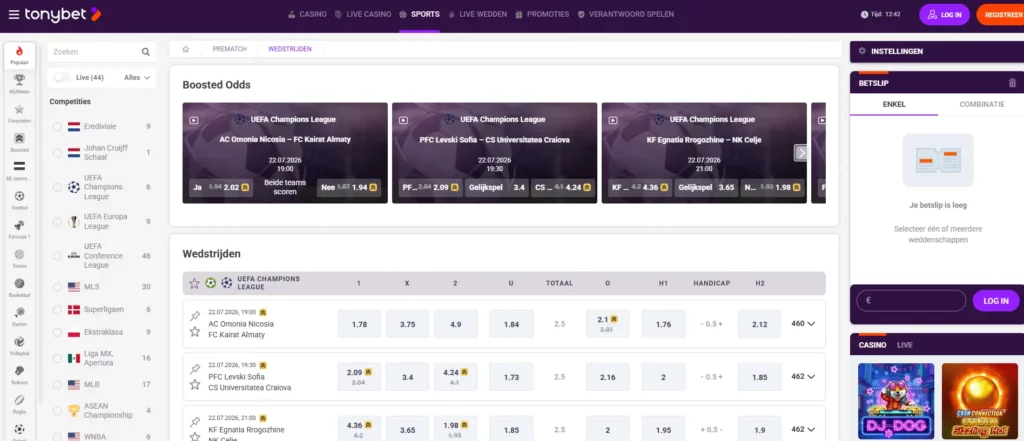Pin the PFC Levski Sofia match
Screen dimensions: 1024x441
pyautogui.click(x=195, y=369)
